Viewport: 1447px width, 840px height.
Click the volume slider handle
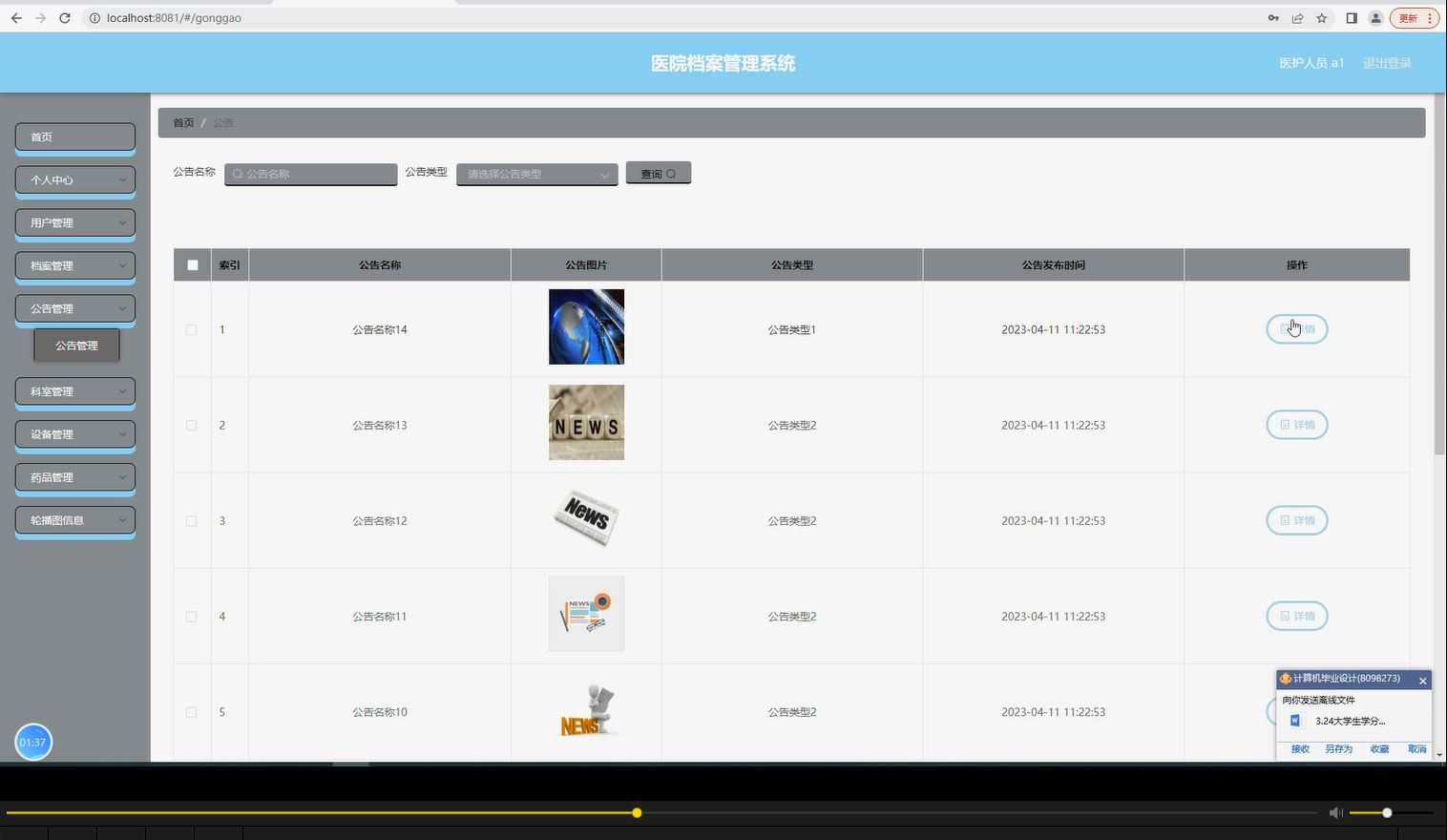coord(1387,812)
